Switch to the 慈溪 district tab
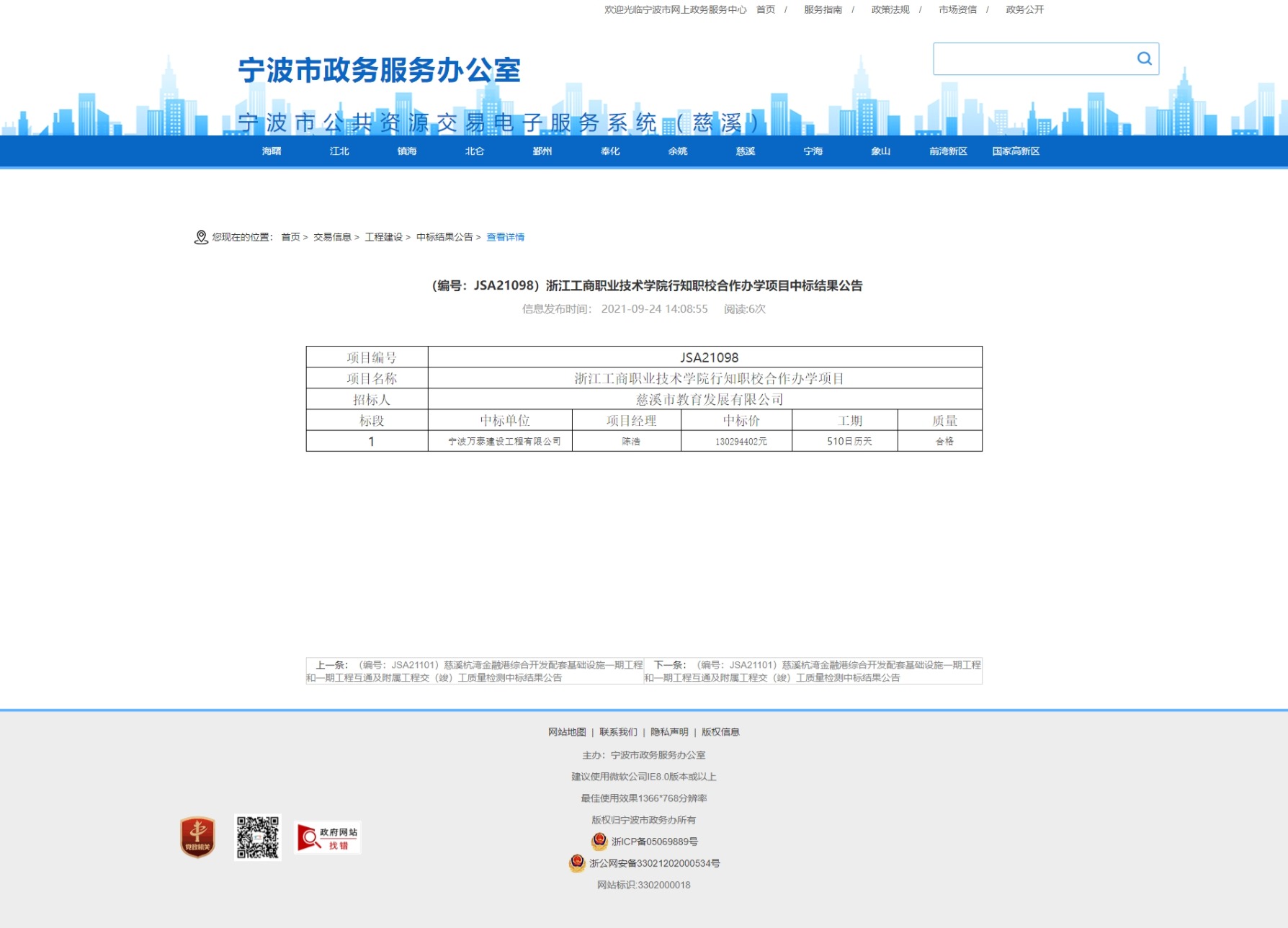Viewport: 1288px width, 928px height. coord(746,151)
